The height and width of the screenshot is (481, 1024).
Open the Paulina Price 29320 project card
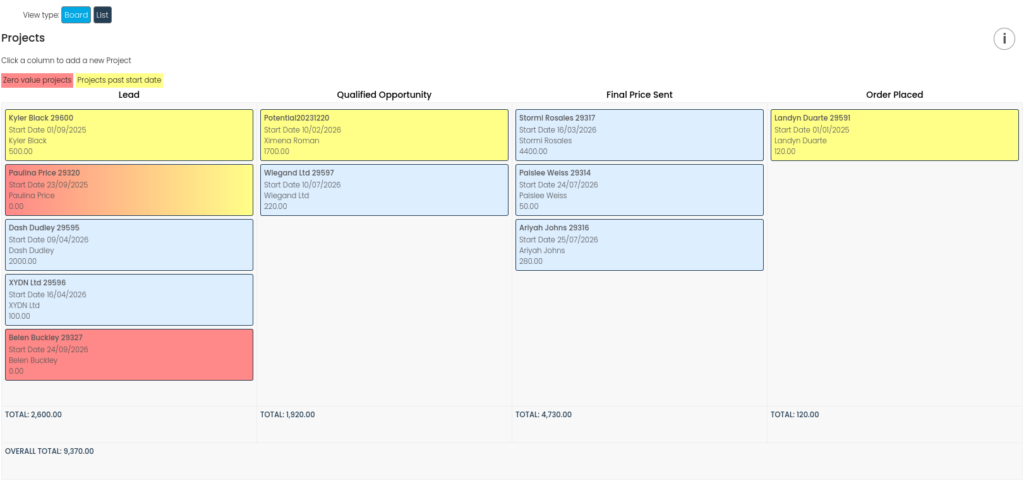pos(129,190)
